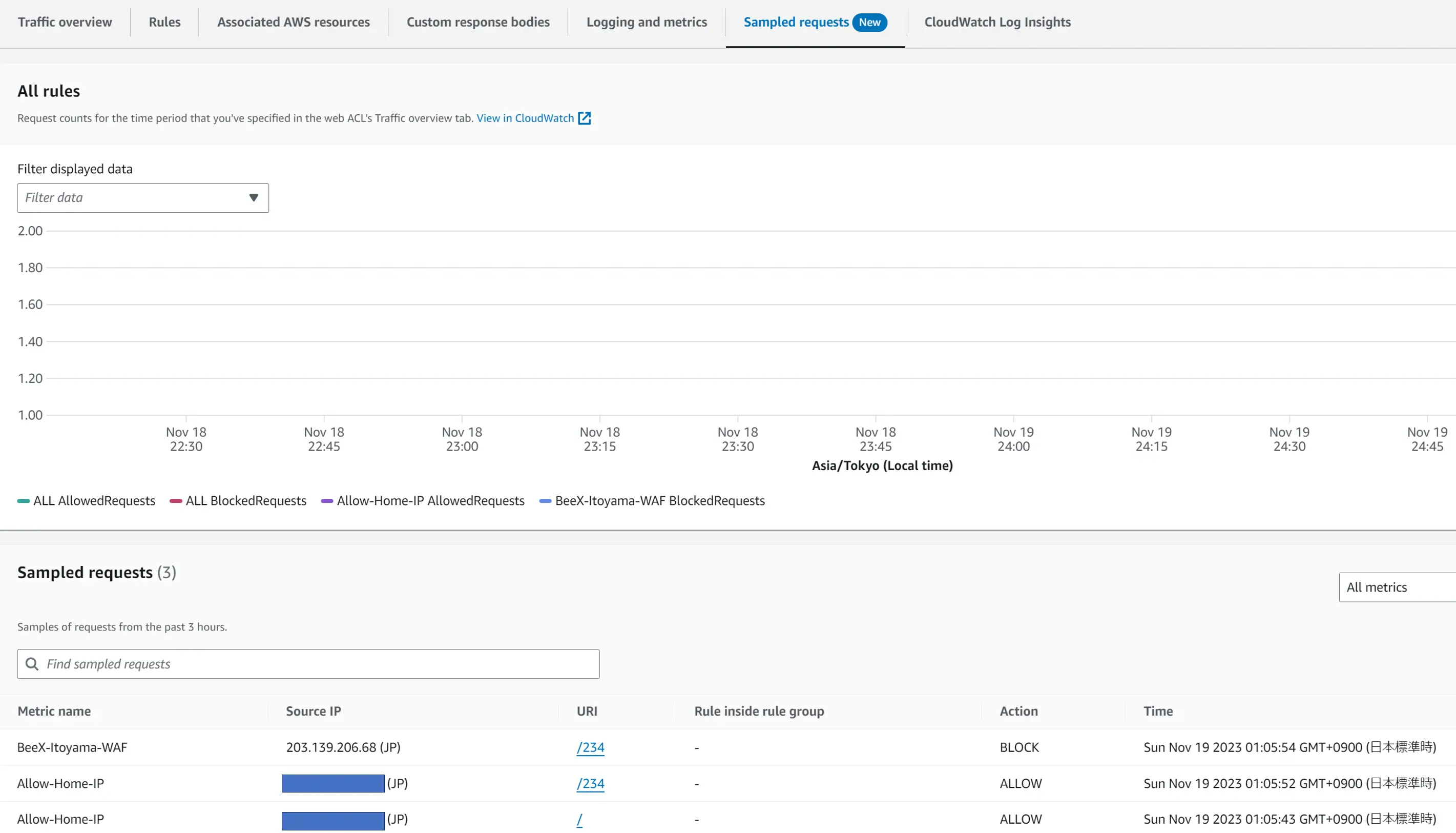Click the Time column header
The width and height of the screenshot is (1456, 833).
click(x=1158, y=711)
